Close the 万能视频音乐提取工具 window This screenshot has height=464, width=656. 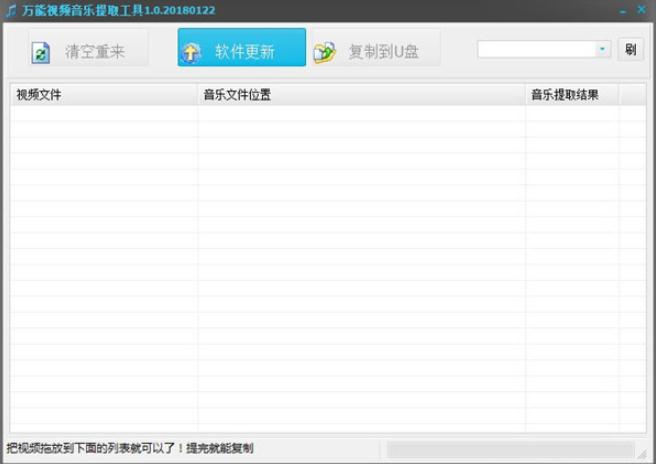point(641,10)
